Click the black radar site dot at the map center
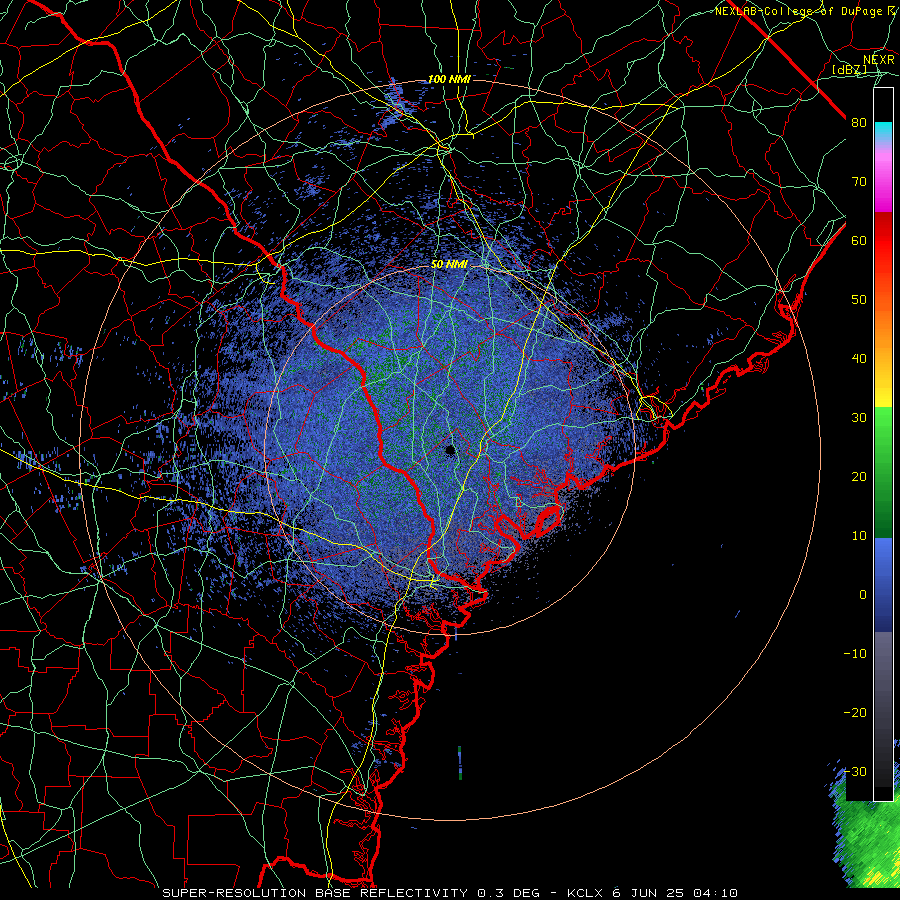This screenshot has width=900, height=900. (450, 449)
